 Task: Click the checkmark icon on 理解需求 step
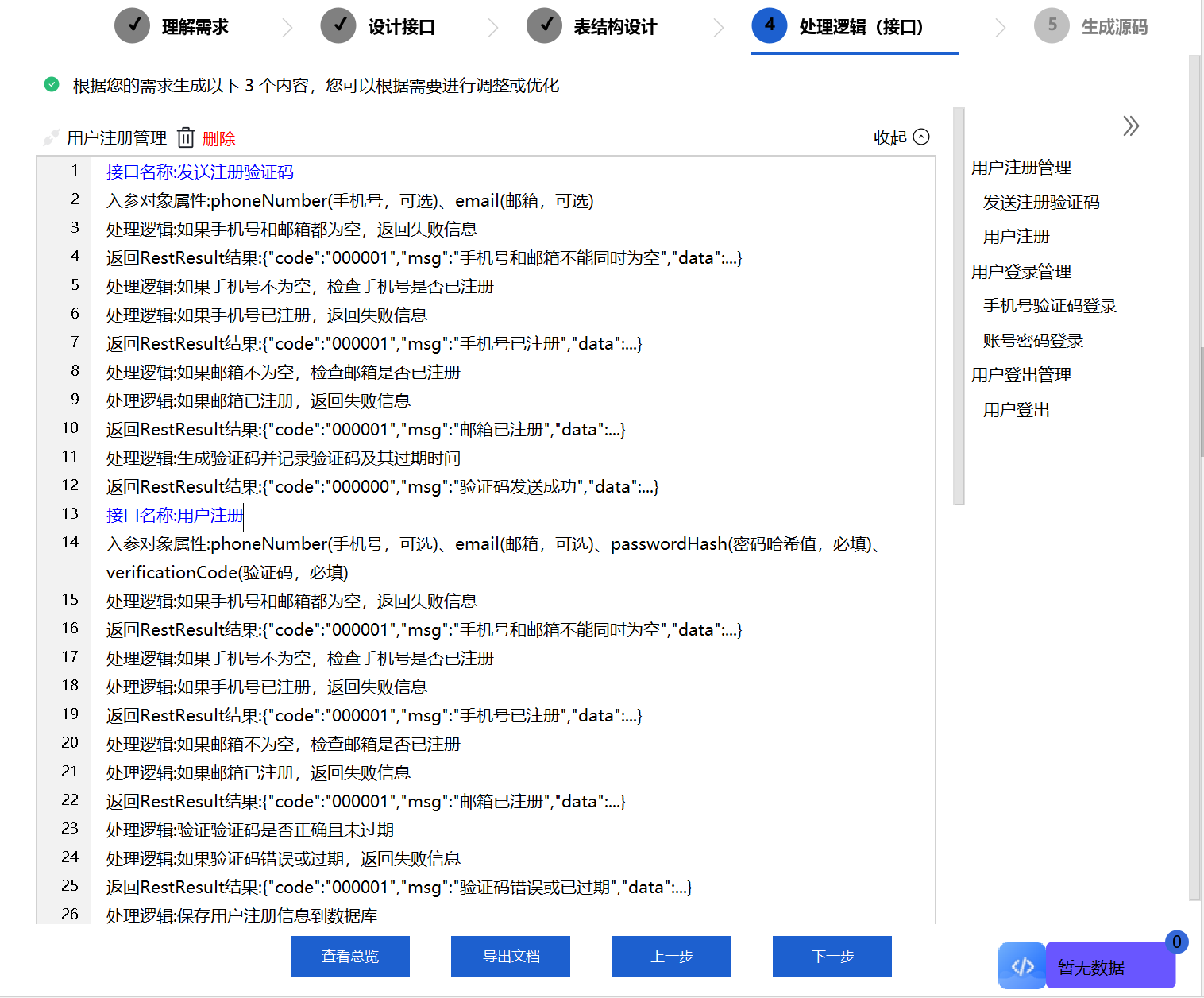(132, 25)
